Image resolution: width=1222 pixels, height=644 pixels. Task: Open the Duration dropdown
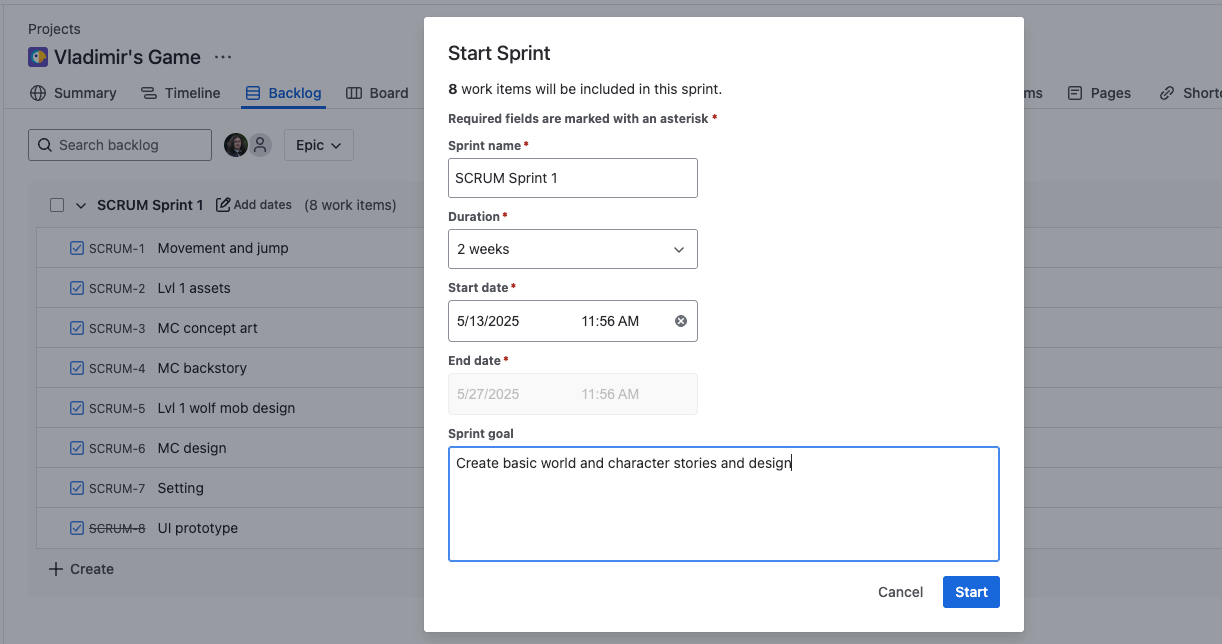click(x=572, y=249)
